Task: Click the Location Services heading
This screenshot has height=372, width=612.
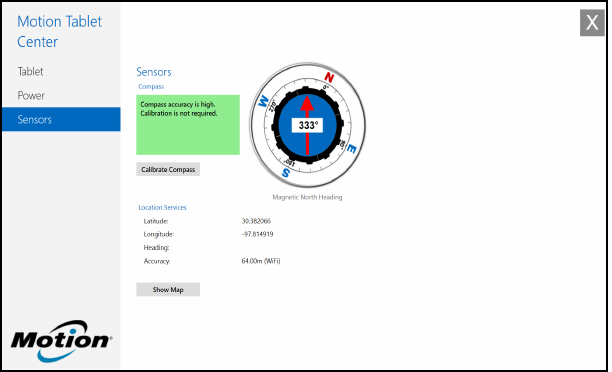Action: tap(162, 207)
